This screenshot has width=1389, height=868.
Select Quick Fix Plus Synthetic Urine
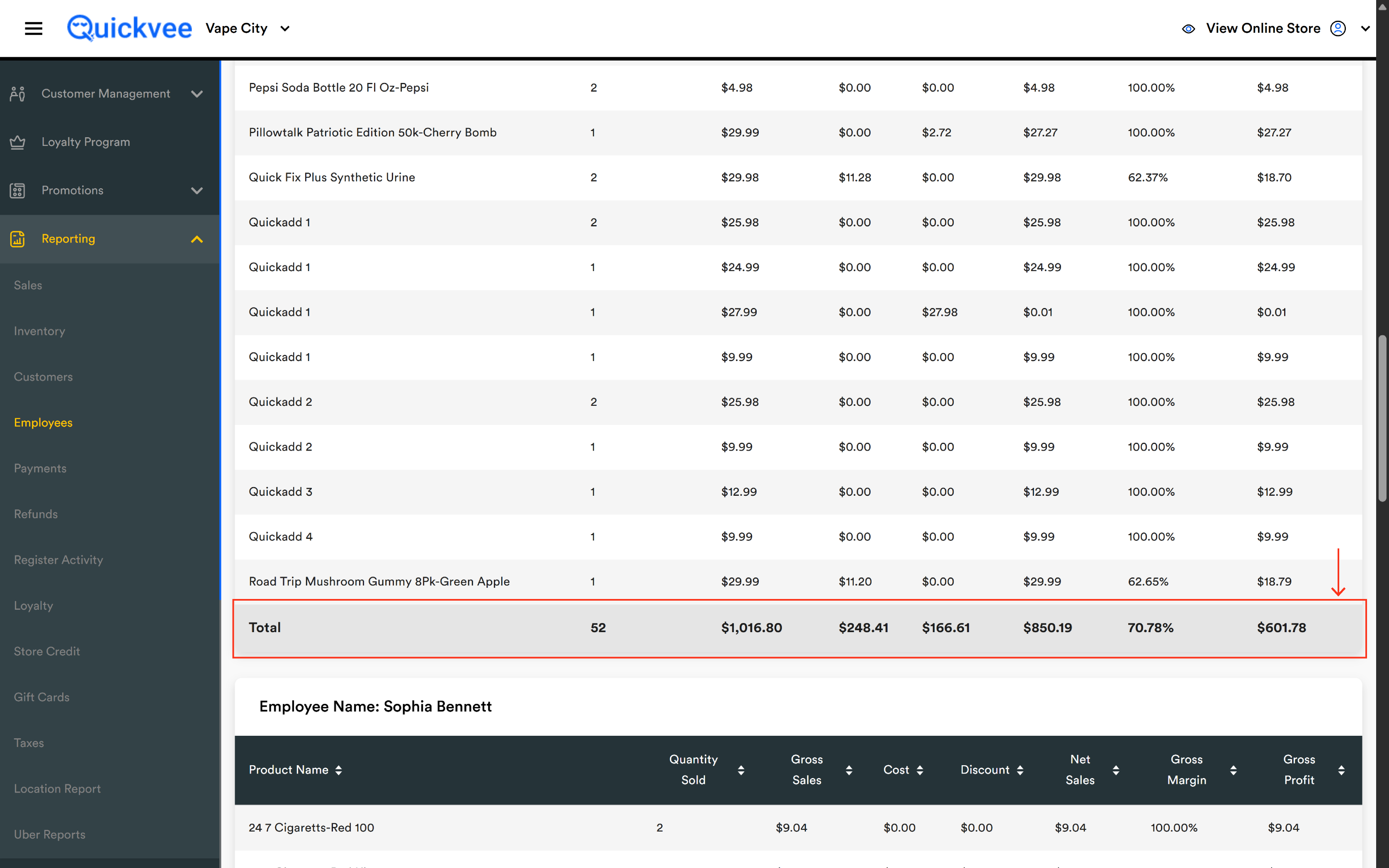[x=332, y=177]
